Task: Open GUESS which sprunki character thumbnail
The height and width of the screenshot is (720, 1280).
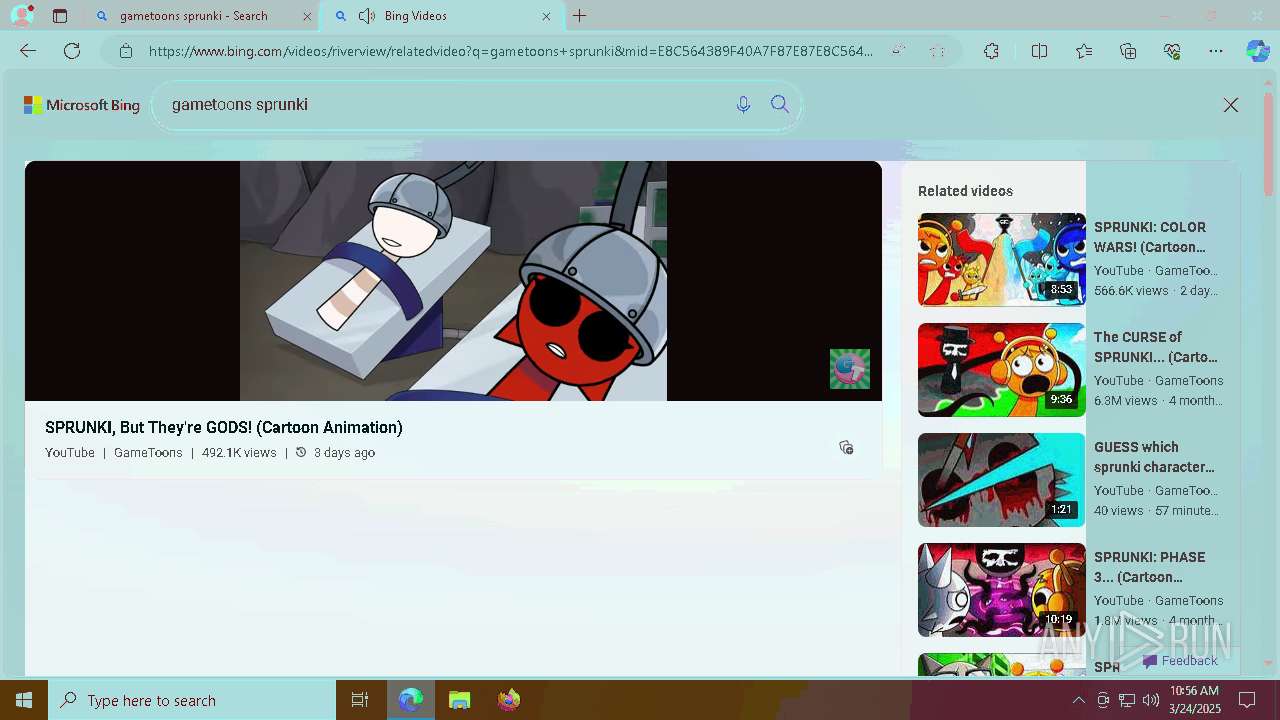Action: 1001,480
